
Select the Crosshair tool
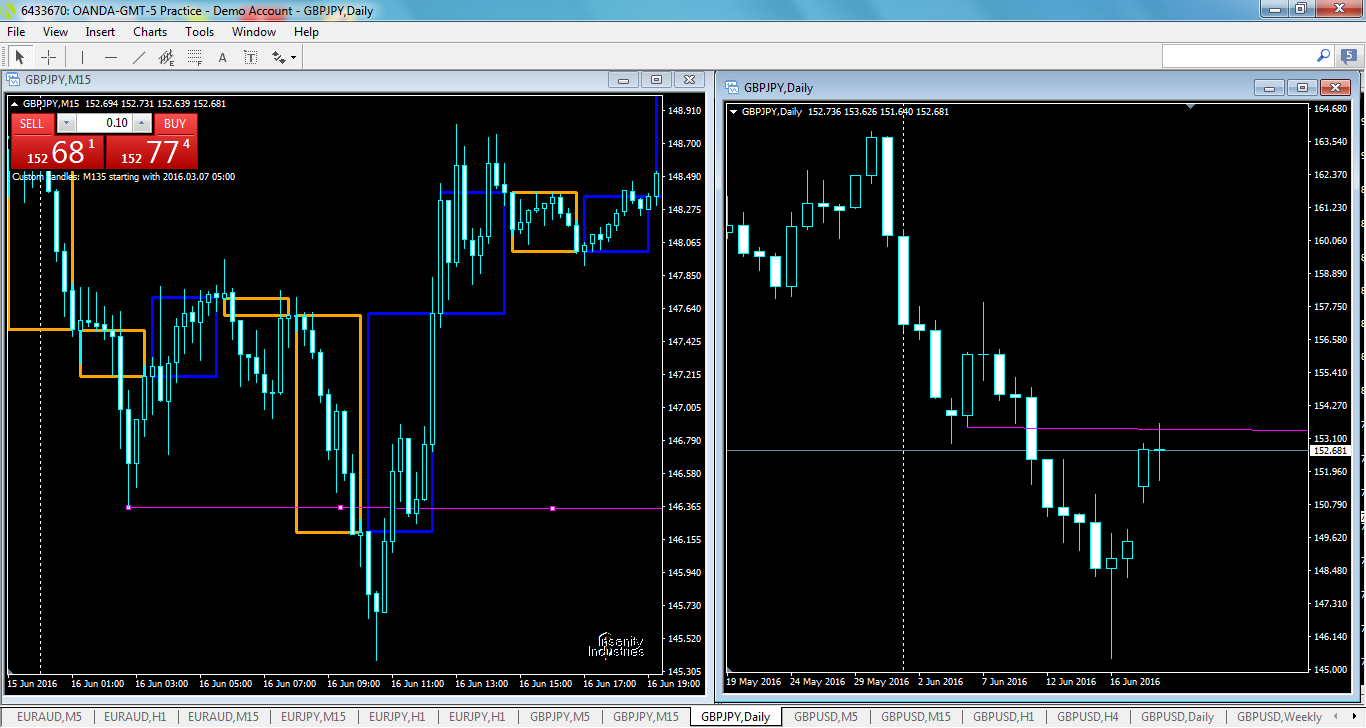coord(48,56)
